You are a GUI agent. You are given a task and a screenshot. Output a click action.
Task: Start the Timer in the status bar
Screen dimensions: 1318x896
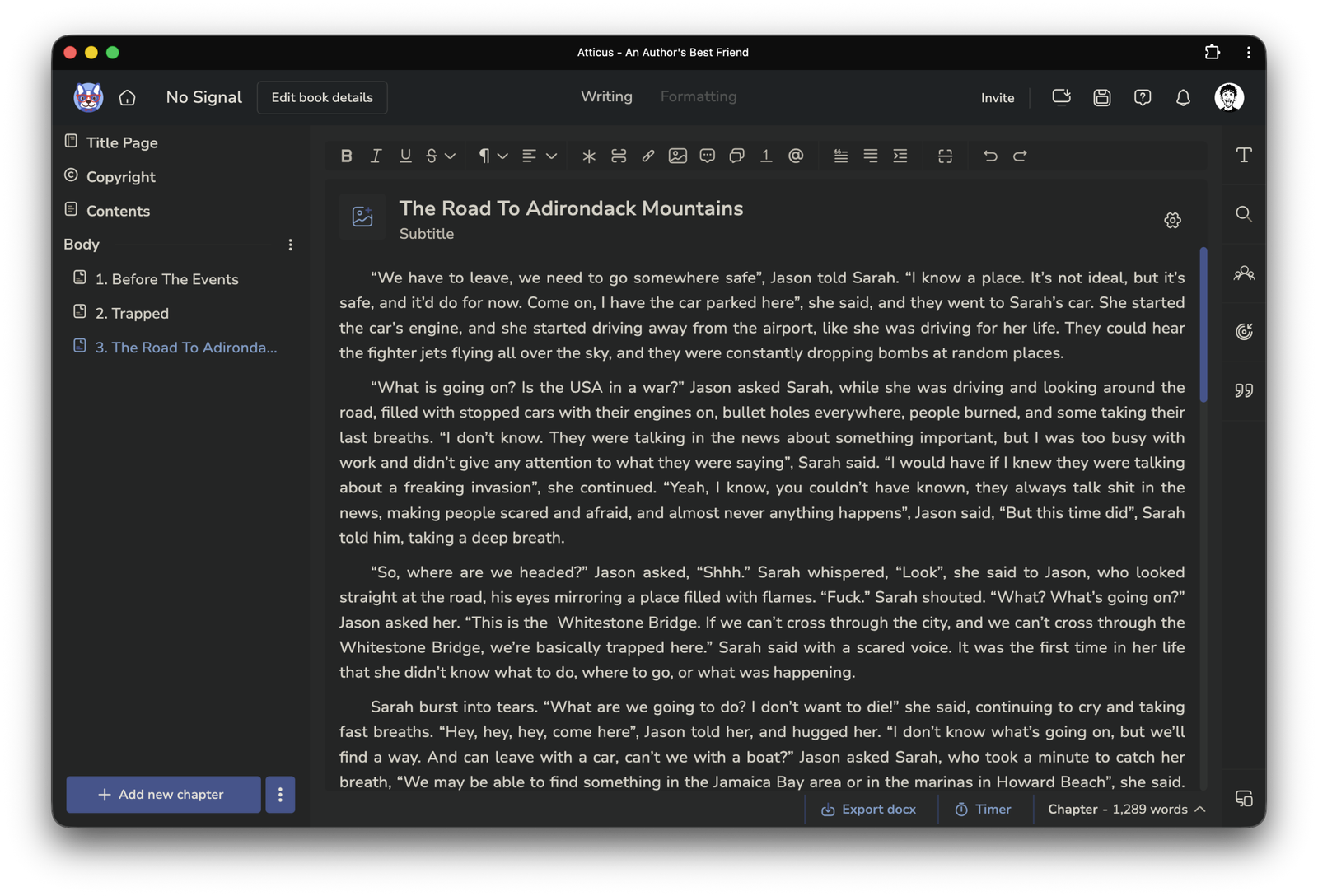tap(983, 810)
